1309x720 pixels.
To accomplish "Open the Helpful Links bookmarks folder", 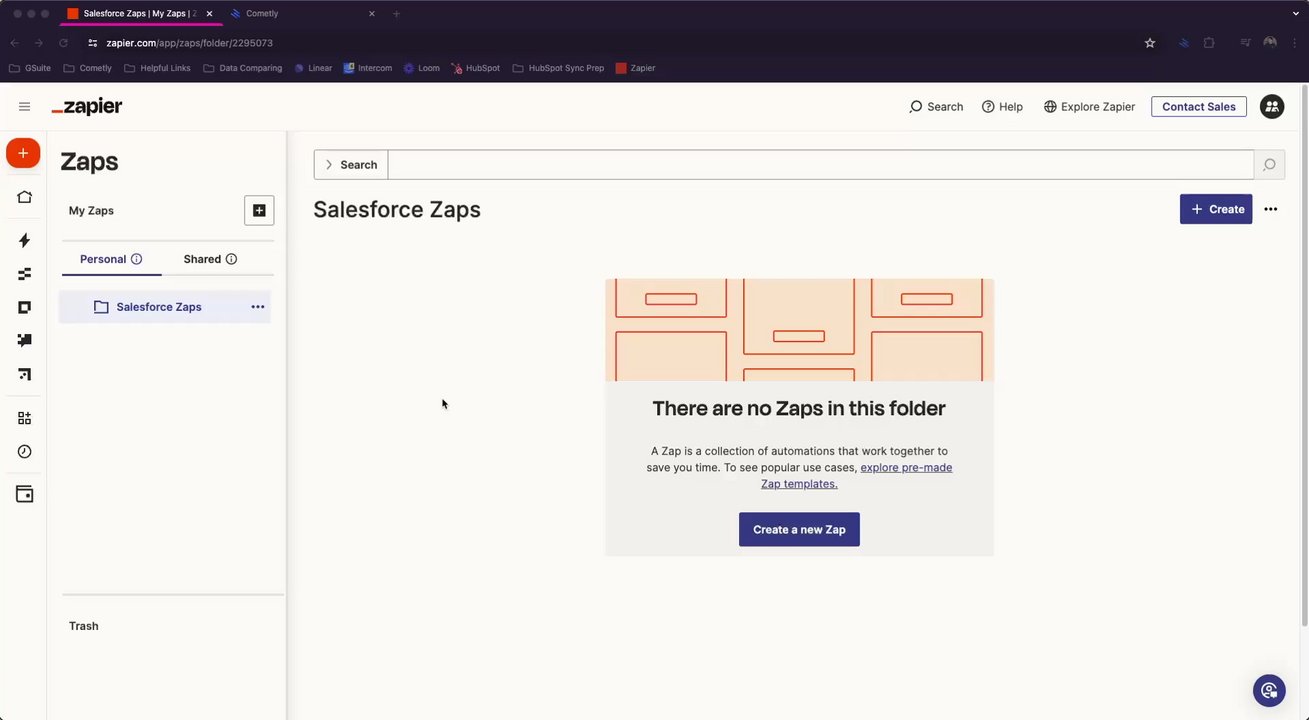I will 157,68.
